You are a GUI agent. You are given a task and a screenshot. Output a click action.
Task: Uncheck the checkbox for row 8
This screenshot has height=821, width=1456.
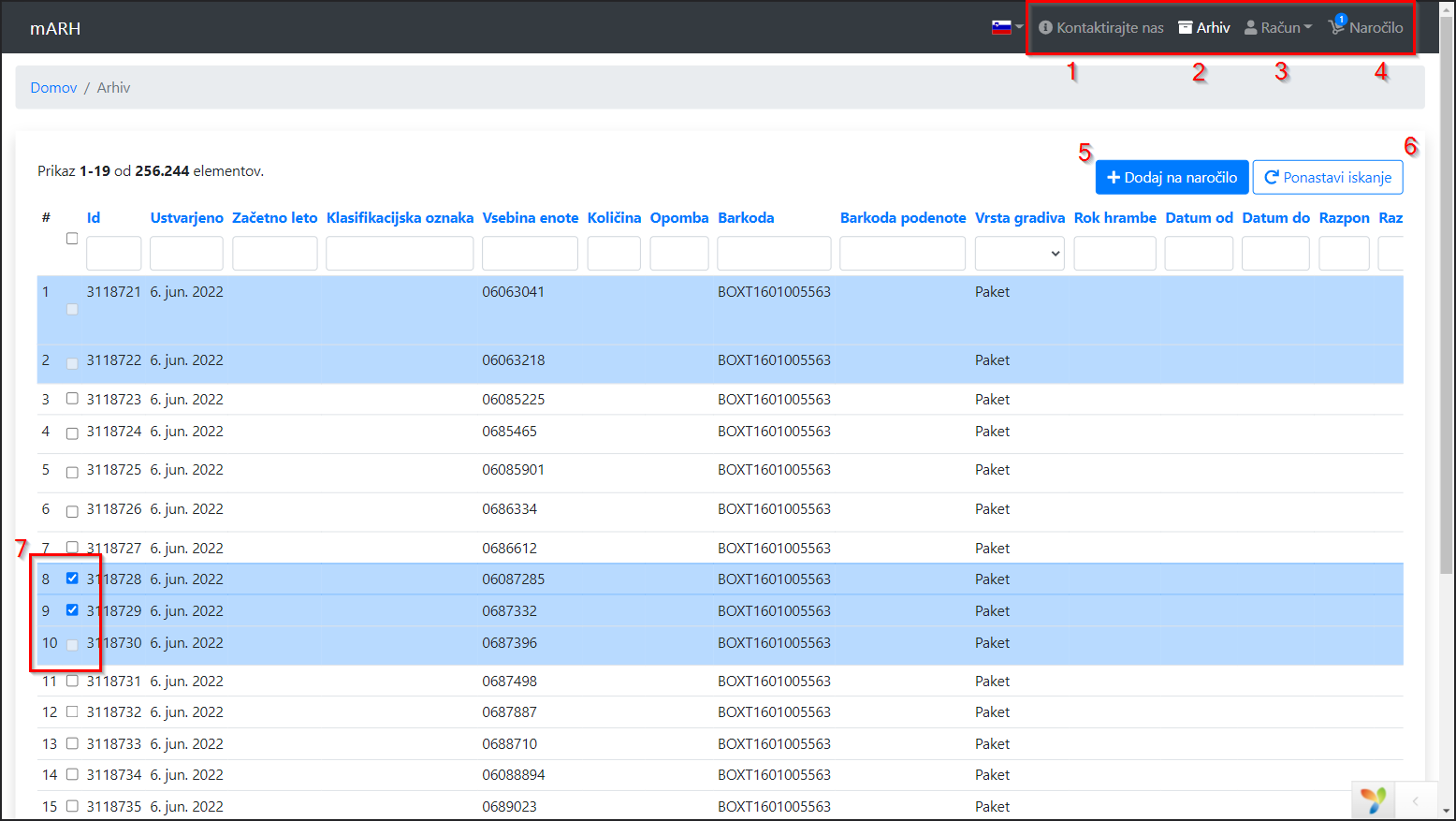72,579
